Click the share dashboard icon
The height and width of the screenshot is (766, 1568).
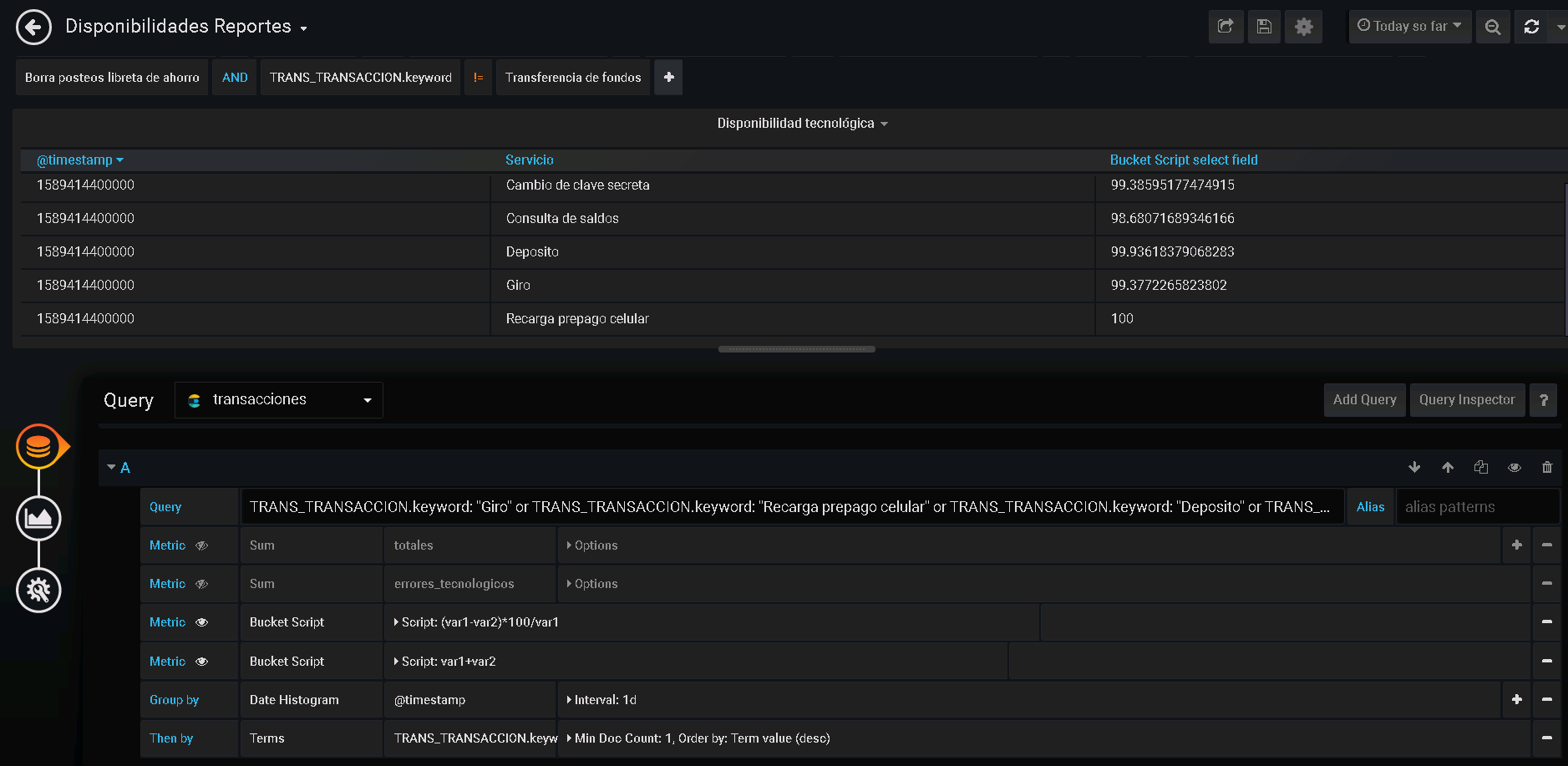(x=1225, y=26)
